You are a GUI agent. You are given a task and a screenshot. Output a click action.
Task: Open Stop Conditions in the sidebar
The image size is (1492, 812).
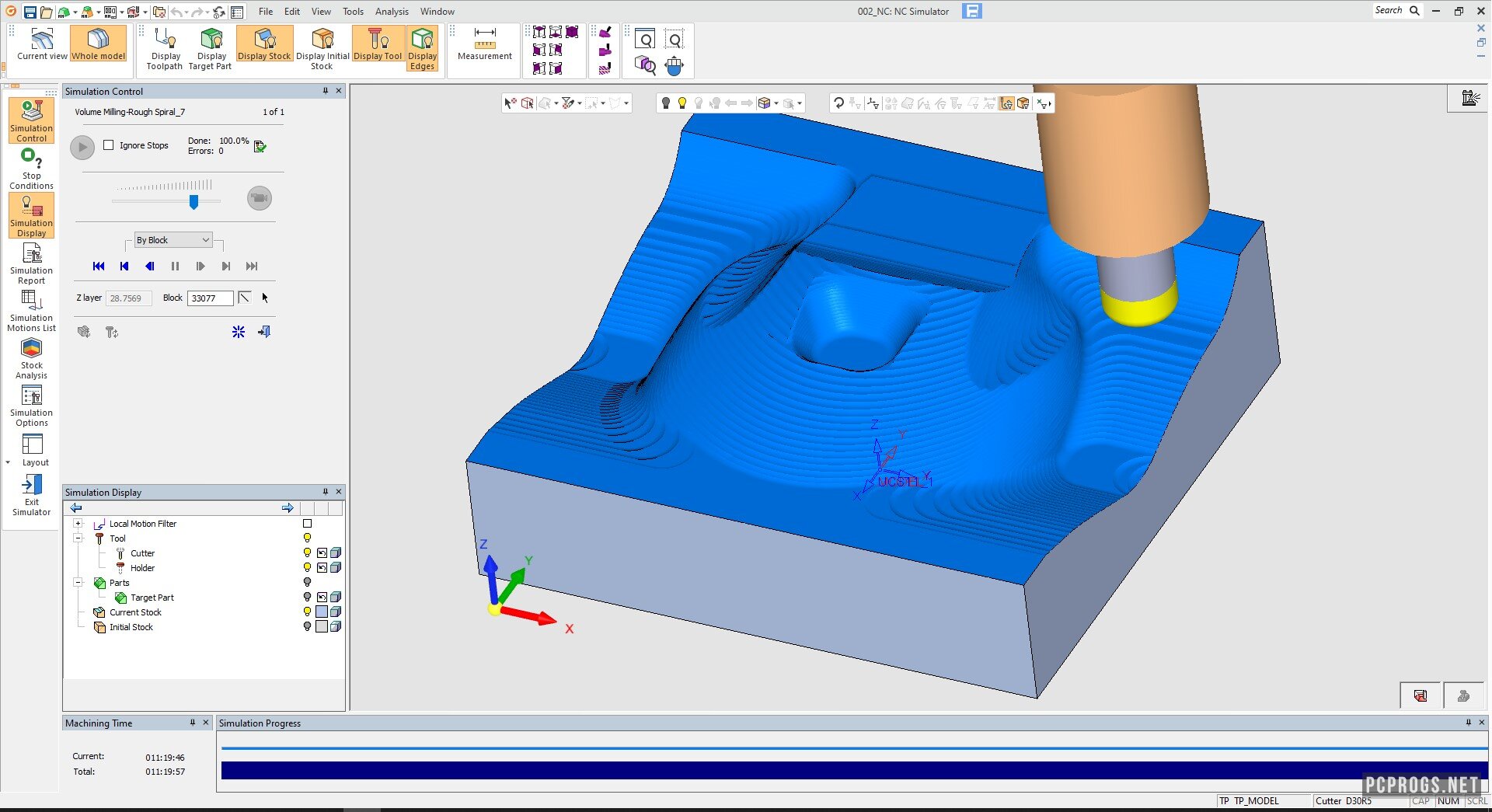pos(31,169)
